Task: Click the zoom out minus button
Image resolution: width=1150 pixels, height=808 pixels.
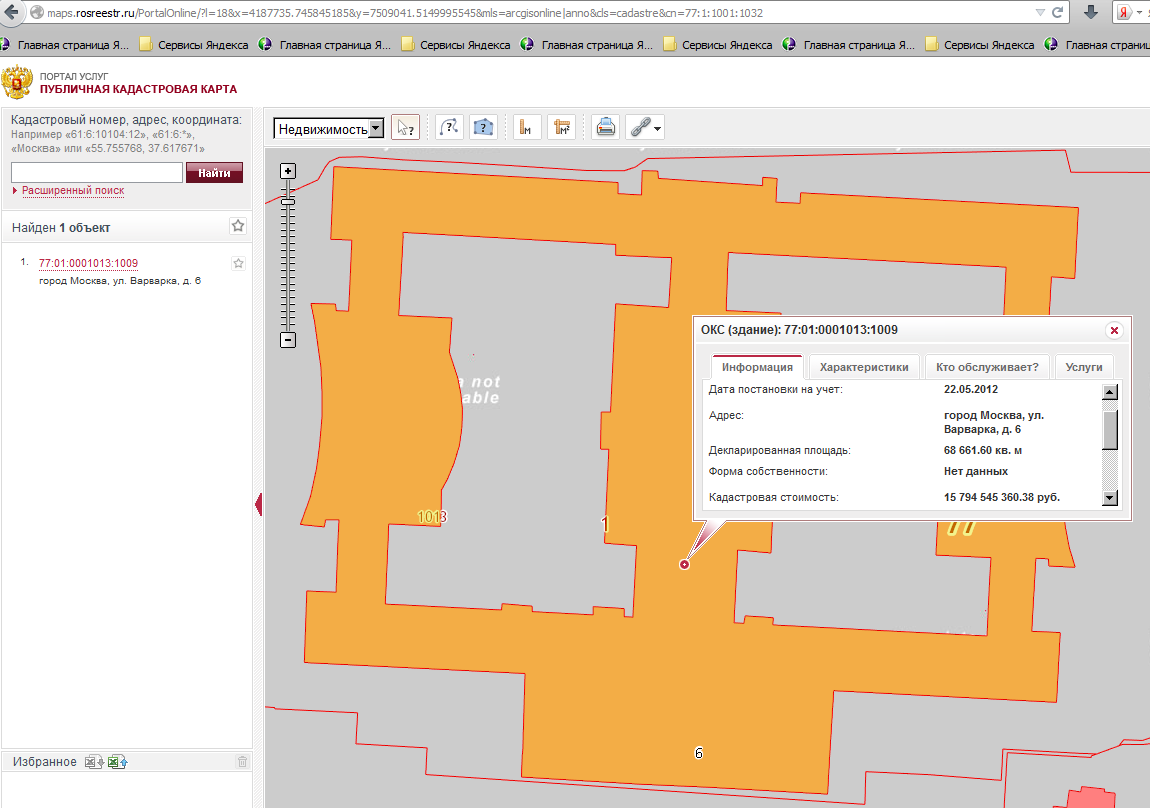Action: 288,340
